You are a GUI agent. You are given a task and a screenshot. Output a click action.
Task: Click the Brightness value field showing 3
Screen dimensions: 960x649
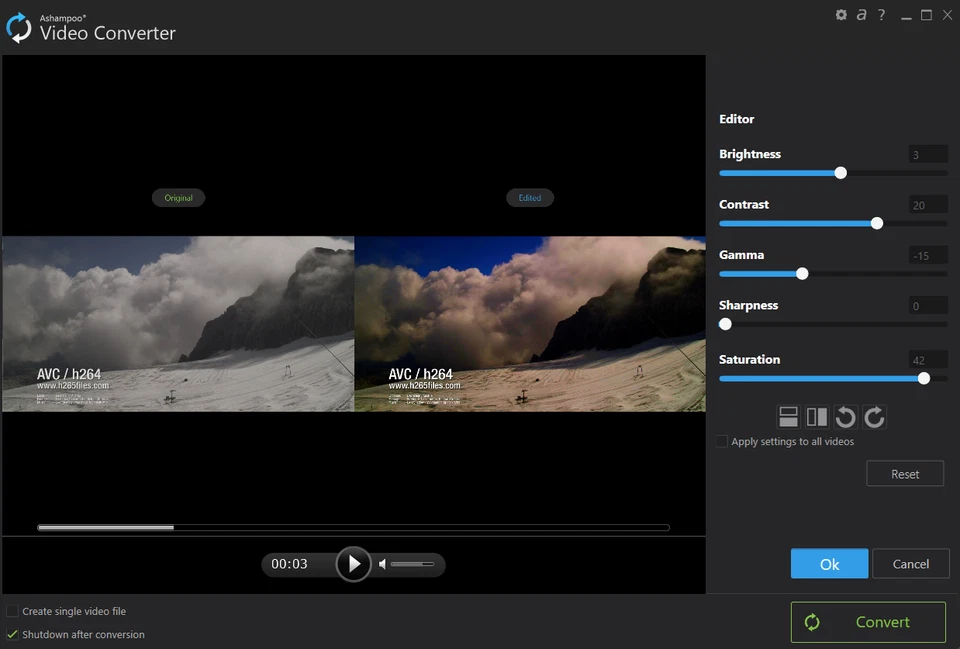(x=927, y=154)
